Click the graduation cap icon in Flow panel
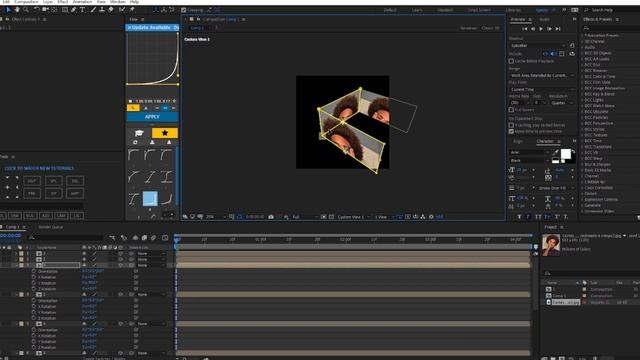Image resolution: width=640 pixels, height=360 pixels. (x=139, y=133)
